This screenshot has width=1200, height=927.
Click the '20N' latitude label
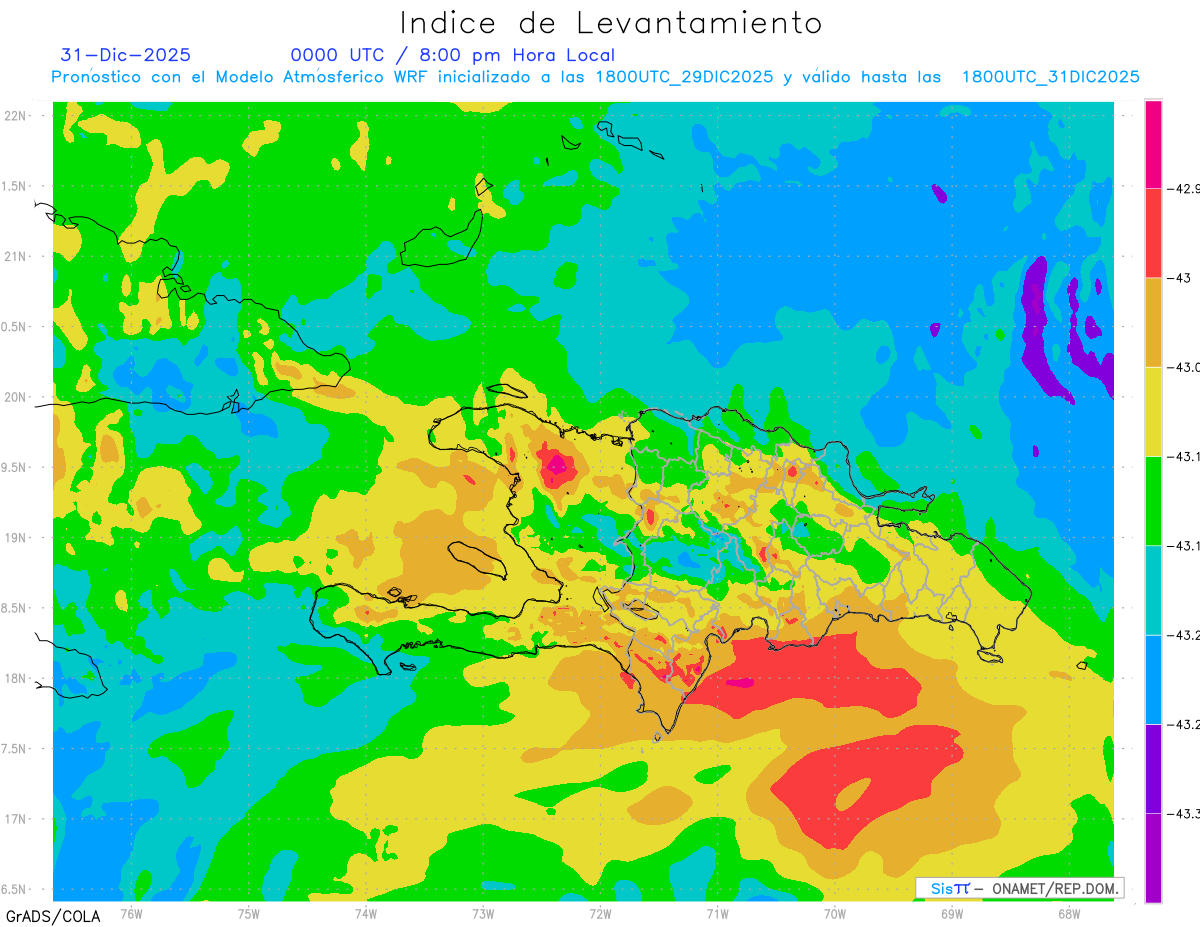tap(17, 397)
